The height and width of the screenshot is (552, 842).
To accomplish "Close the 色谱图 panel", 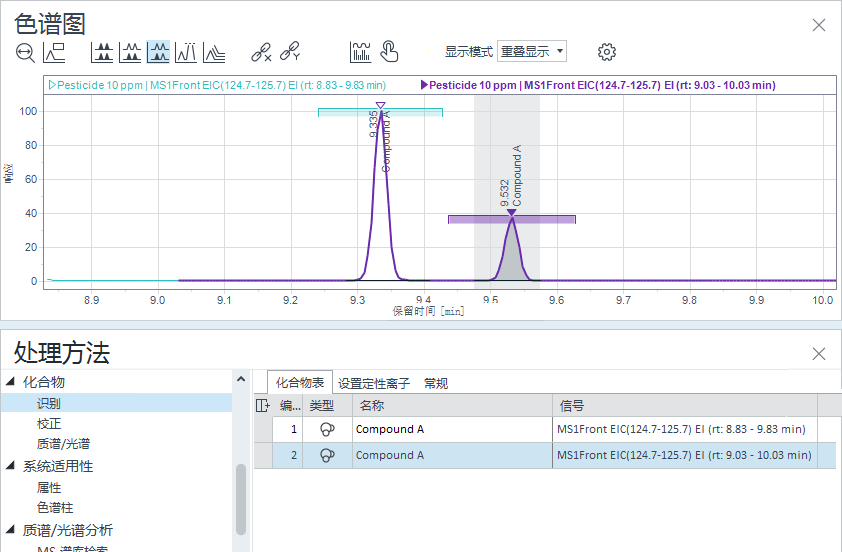I will (x=818, y=25).
